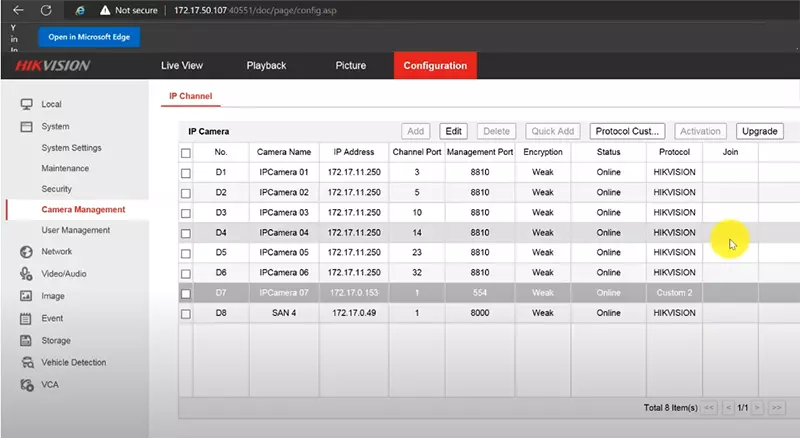Viewport: 800px width, 438px height.
Task: Click IPCamera 04 name cell
Action: pos(284,233)
